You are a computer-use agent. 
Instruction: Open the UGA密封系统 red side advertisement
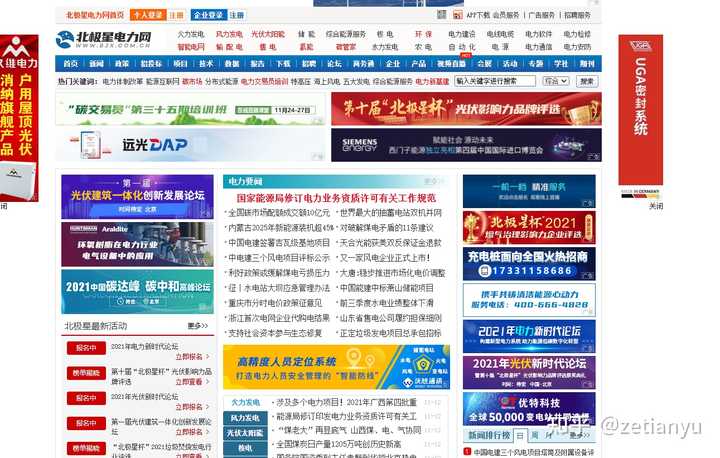[x=641, y=109]
